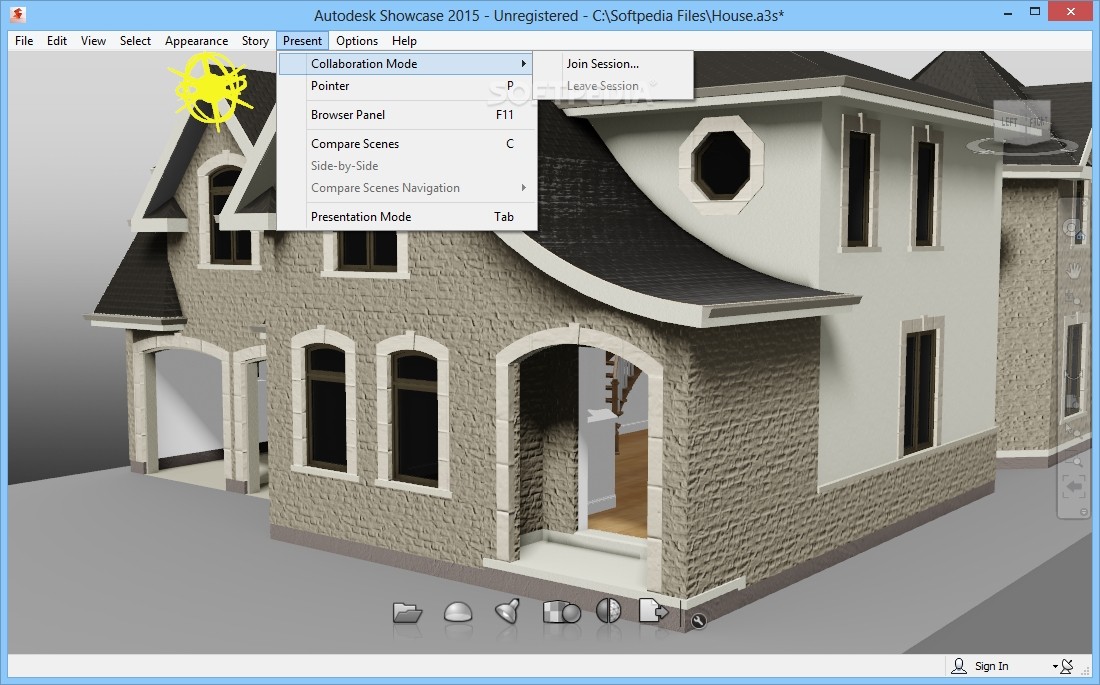The width and height of the screenshot is (1100, 685).
Task: Expand the nav bar bottom options arrow
Action: tap(1084, 513)
